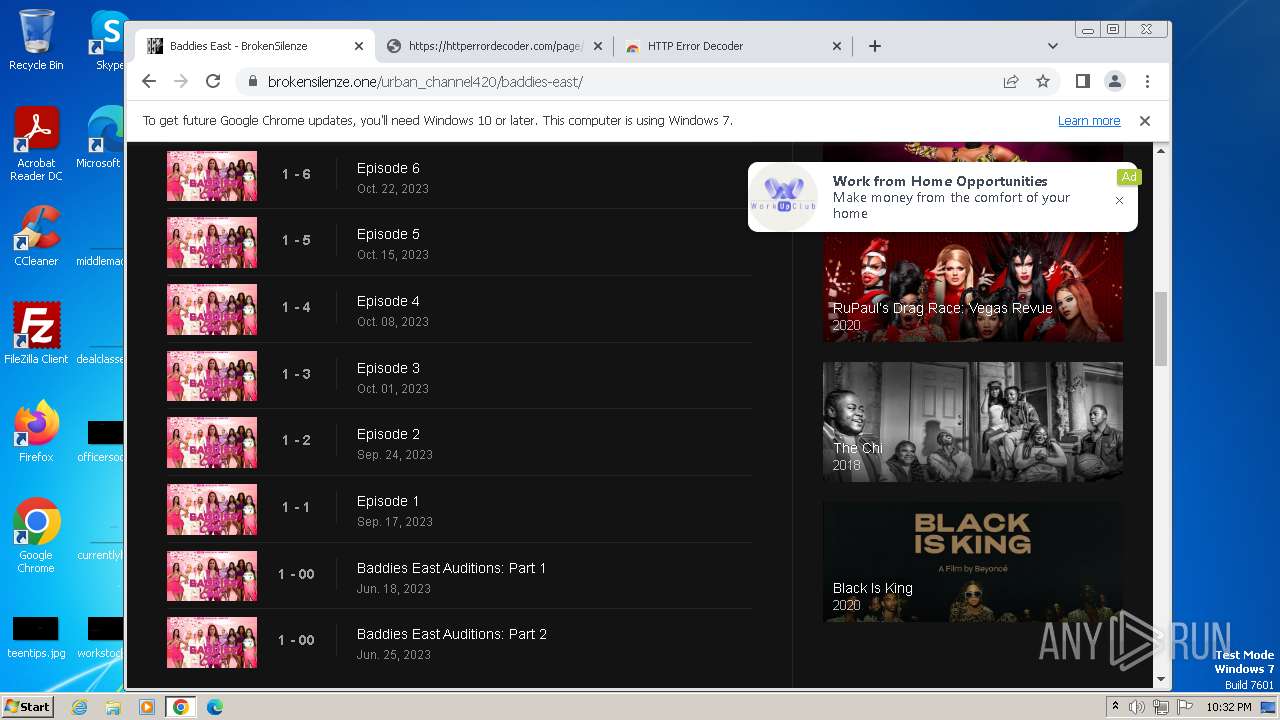Select the FileZilla Client desktop icon
Viewport: 1280px width, 720px height.
tap(36, 334)
